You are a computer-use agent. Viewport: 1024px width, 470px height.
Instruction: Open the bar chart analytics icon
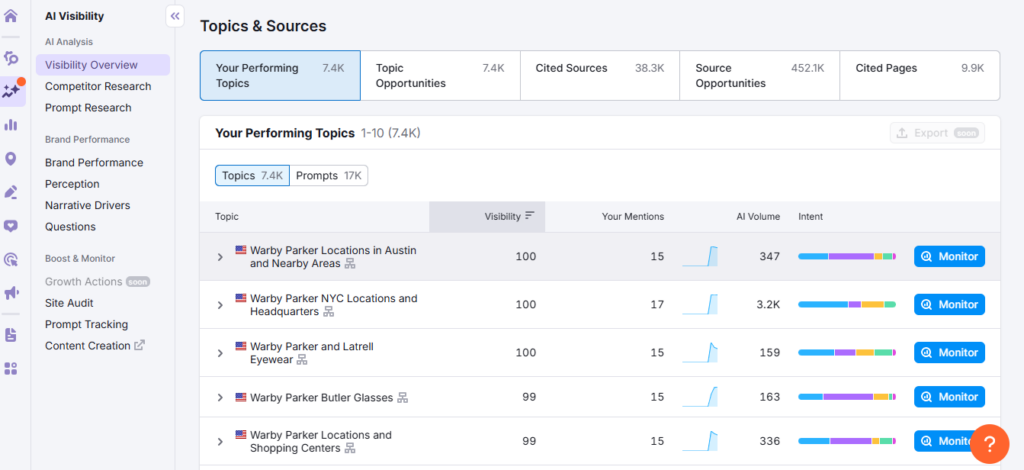(11, 124)
